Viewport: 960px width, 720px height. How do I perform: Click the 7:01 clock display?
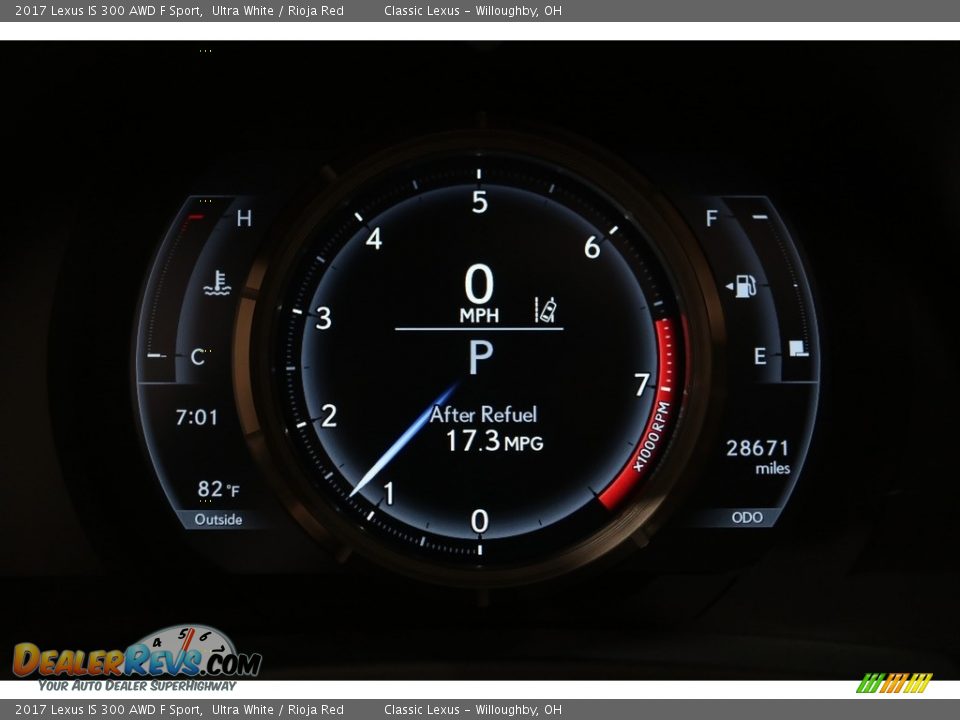(x=197, y=417)
